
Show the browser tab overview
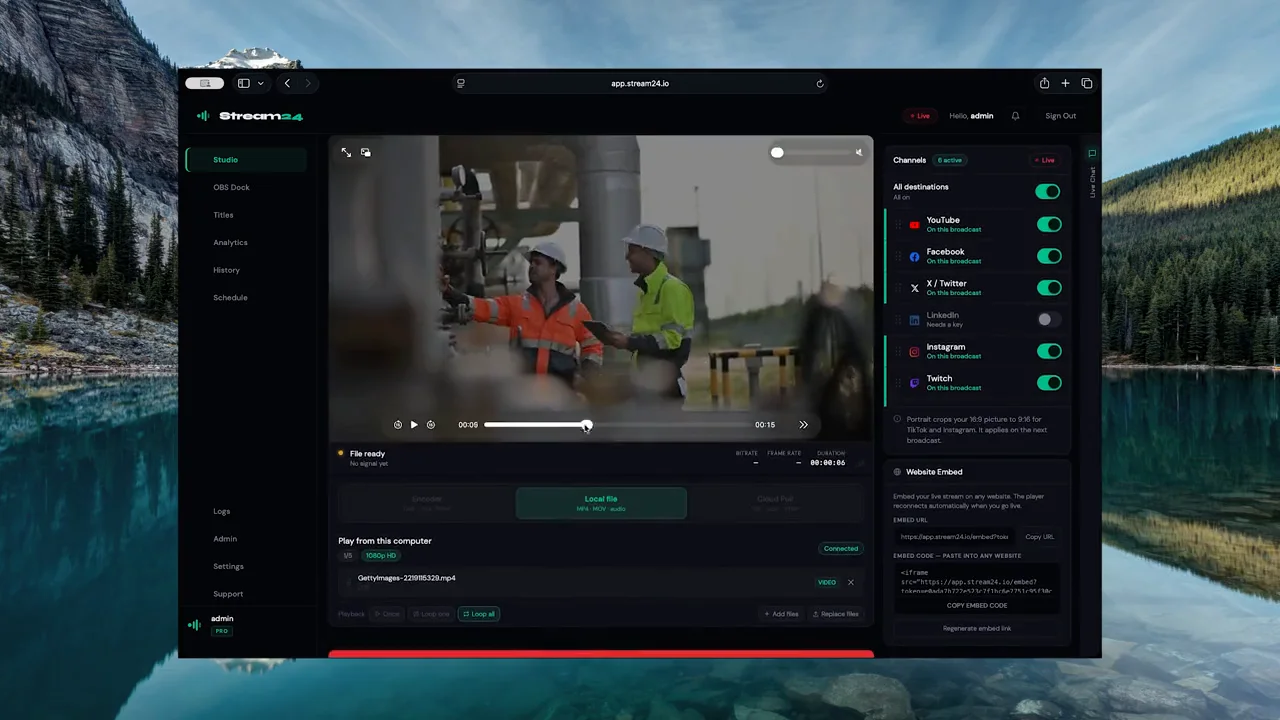pos(1087,84)
